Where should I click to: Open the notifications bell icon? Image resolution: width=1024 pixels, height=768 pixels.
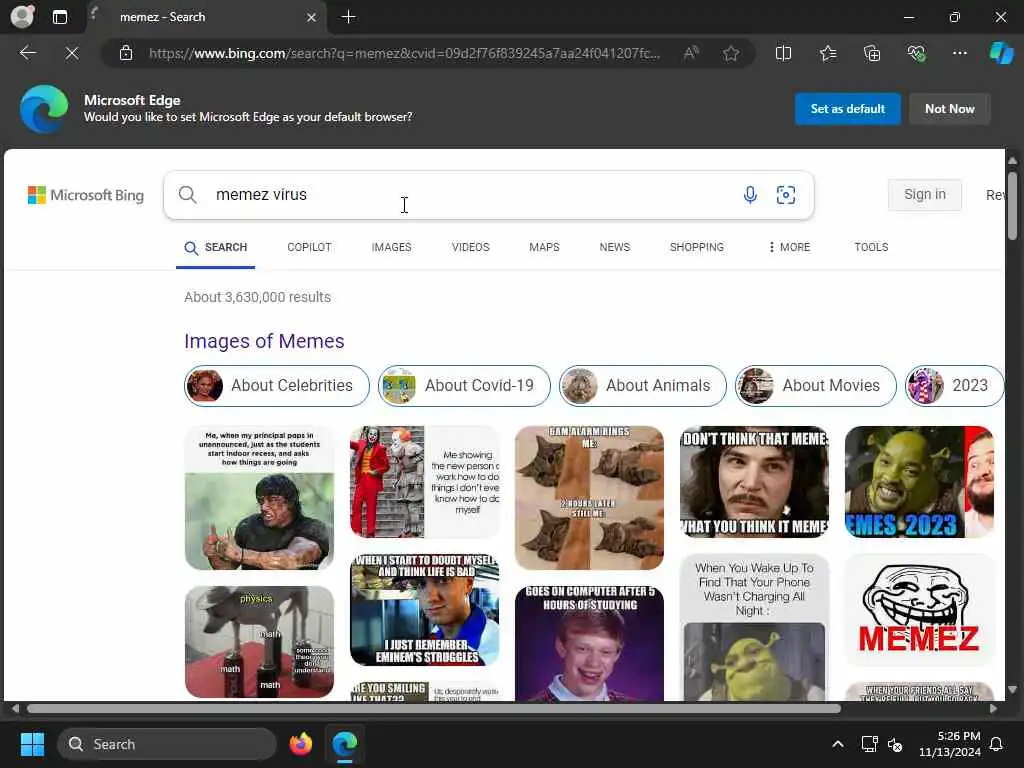(x=997, y=744)
